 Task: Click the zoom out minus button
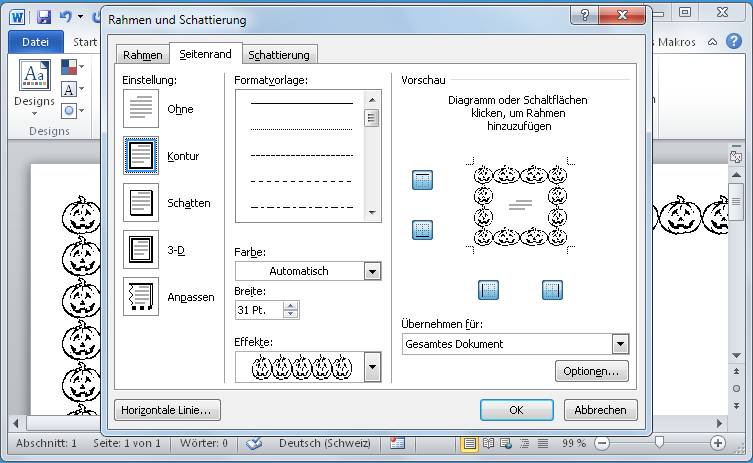pyautogui.click(x=601, y=443)
